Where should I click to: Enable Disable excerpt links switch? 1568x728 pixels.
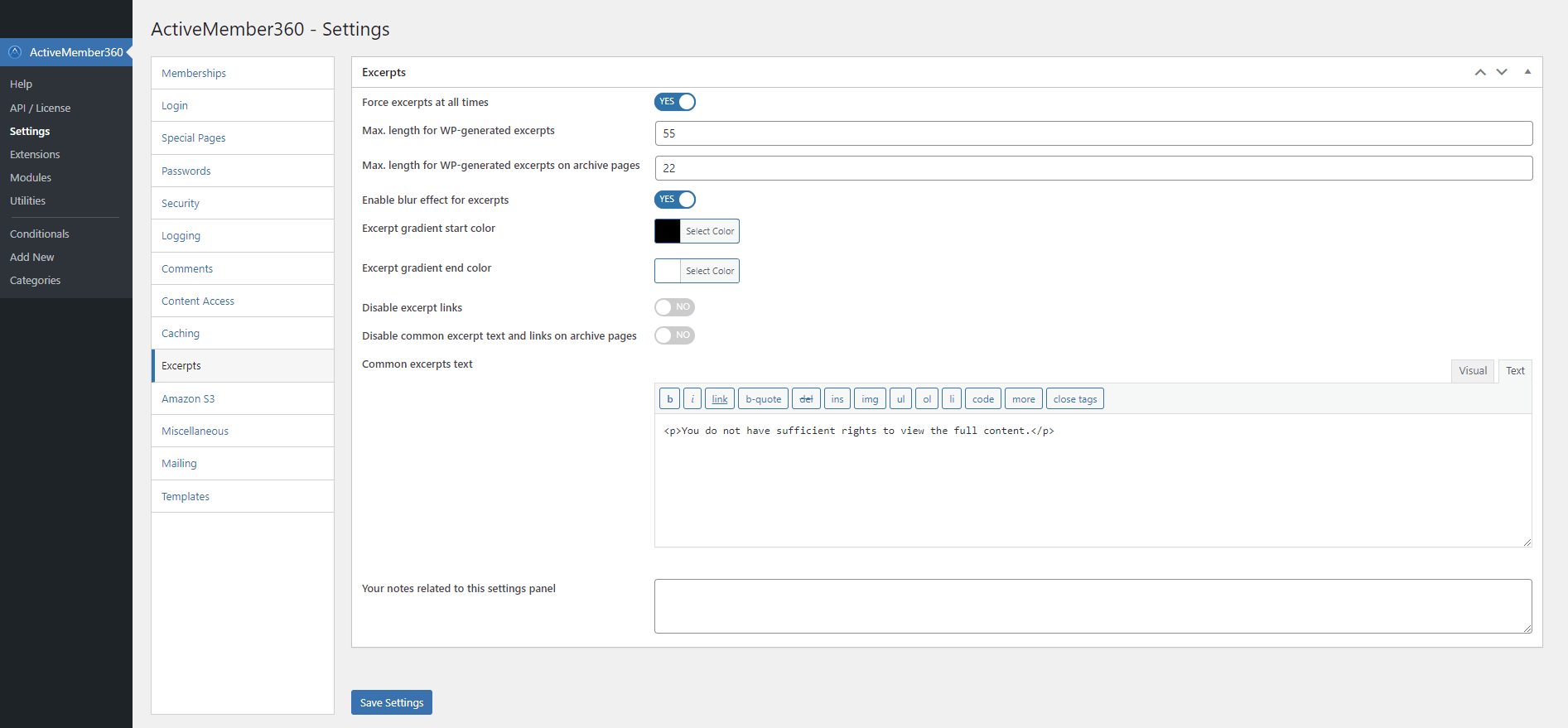(675, 307)
